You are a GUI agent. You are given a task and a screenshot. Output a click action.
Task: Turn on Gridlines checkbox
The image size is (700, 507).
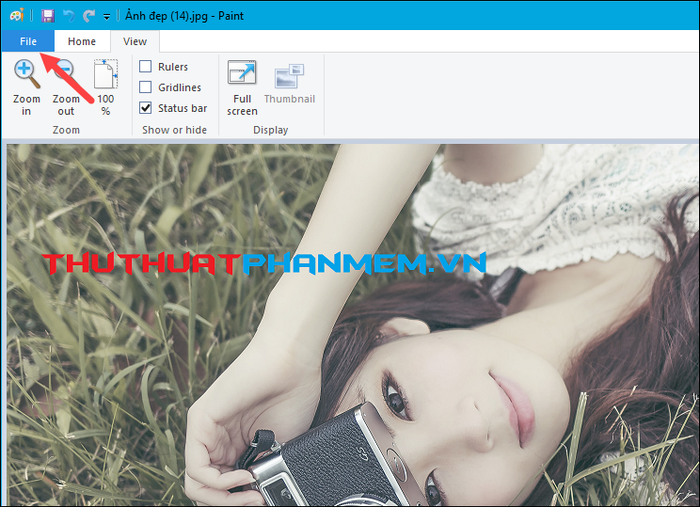[x=146, y=88]
